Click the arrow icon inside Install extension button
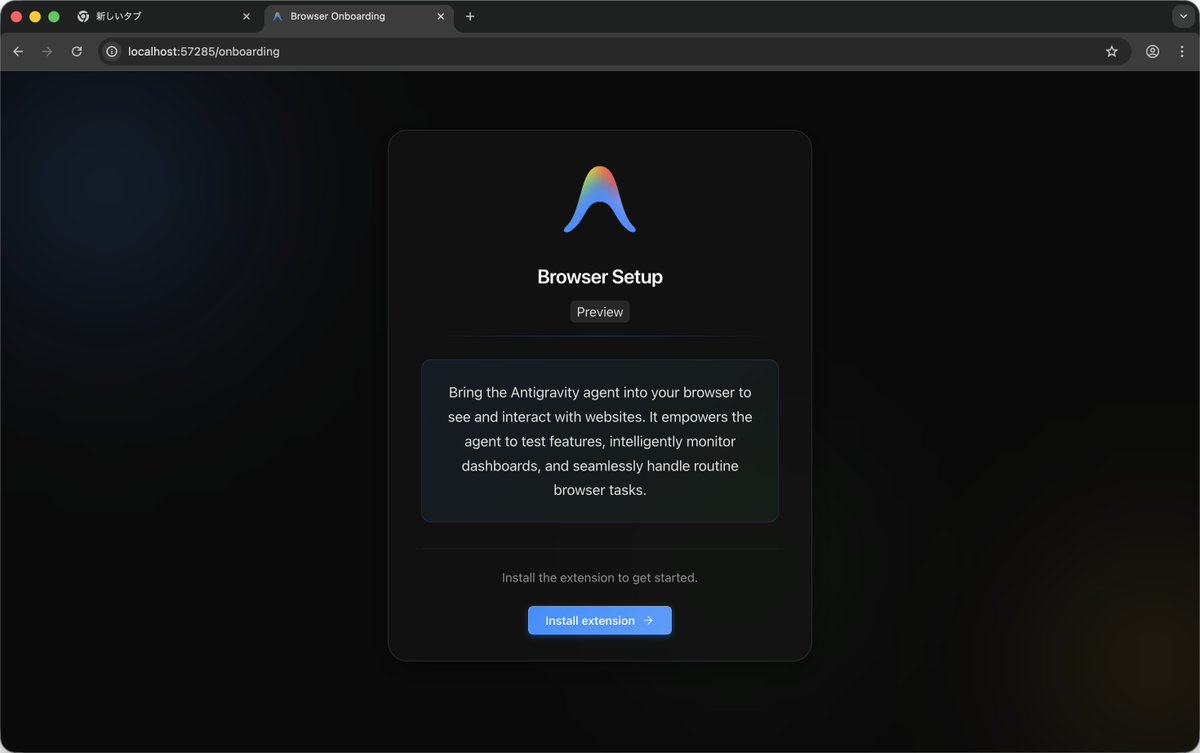The width and height of the screenshot is (1200, 753). point(647,620)
